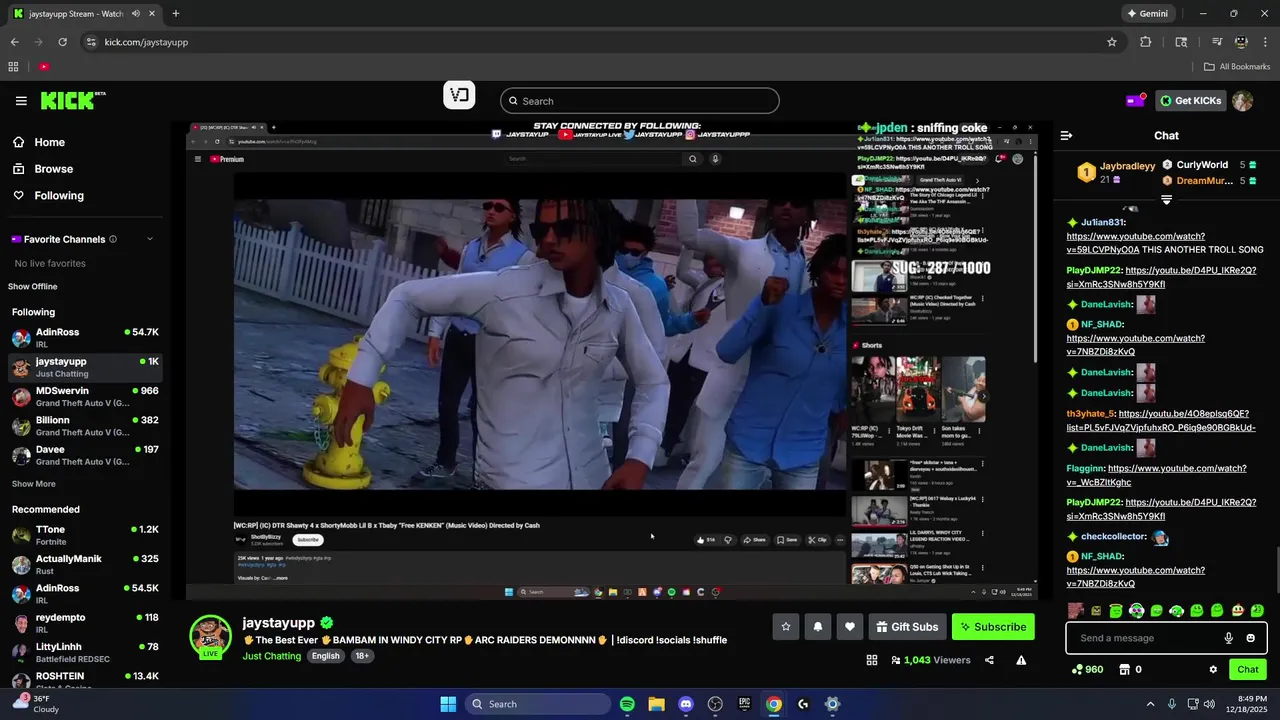Click username th3yhate_5 in chat

(x=1090, y=414)
